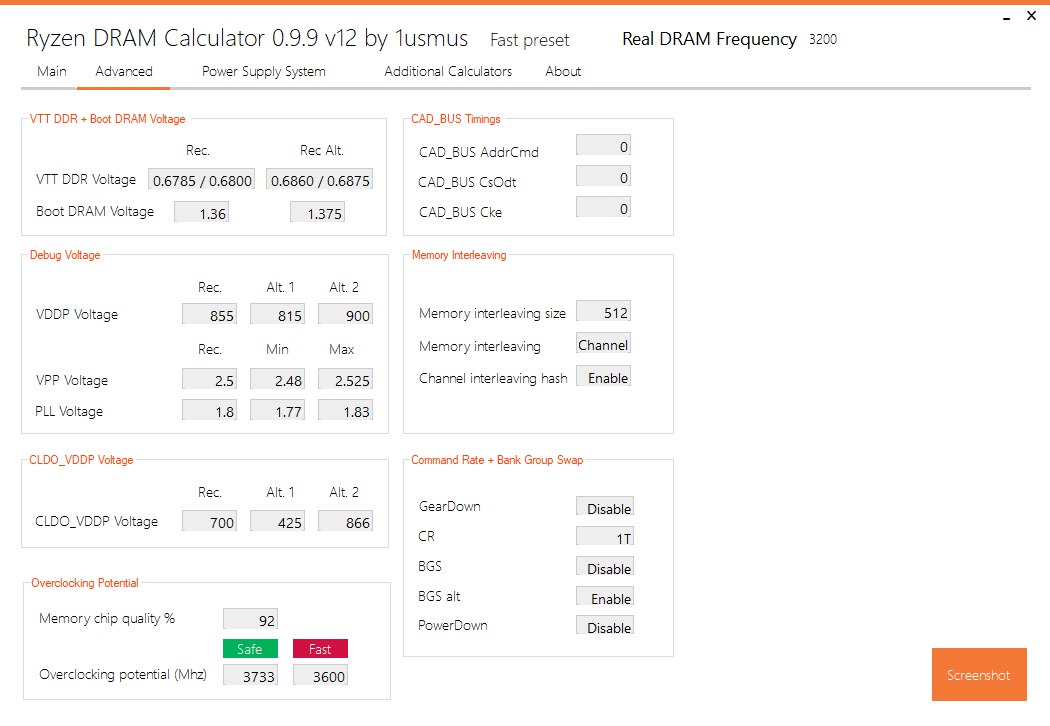Click Memory interleaving Channel field
Image resolution: width=1050 pixels, height=726 pixels.
coord(603,344)
